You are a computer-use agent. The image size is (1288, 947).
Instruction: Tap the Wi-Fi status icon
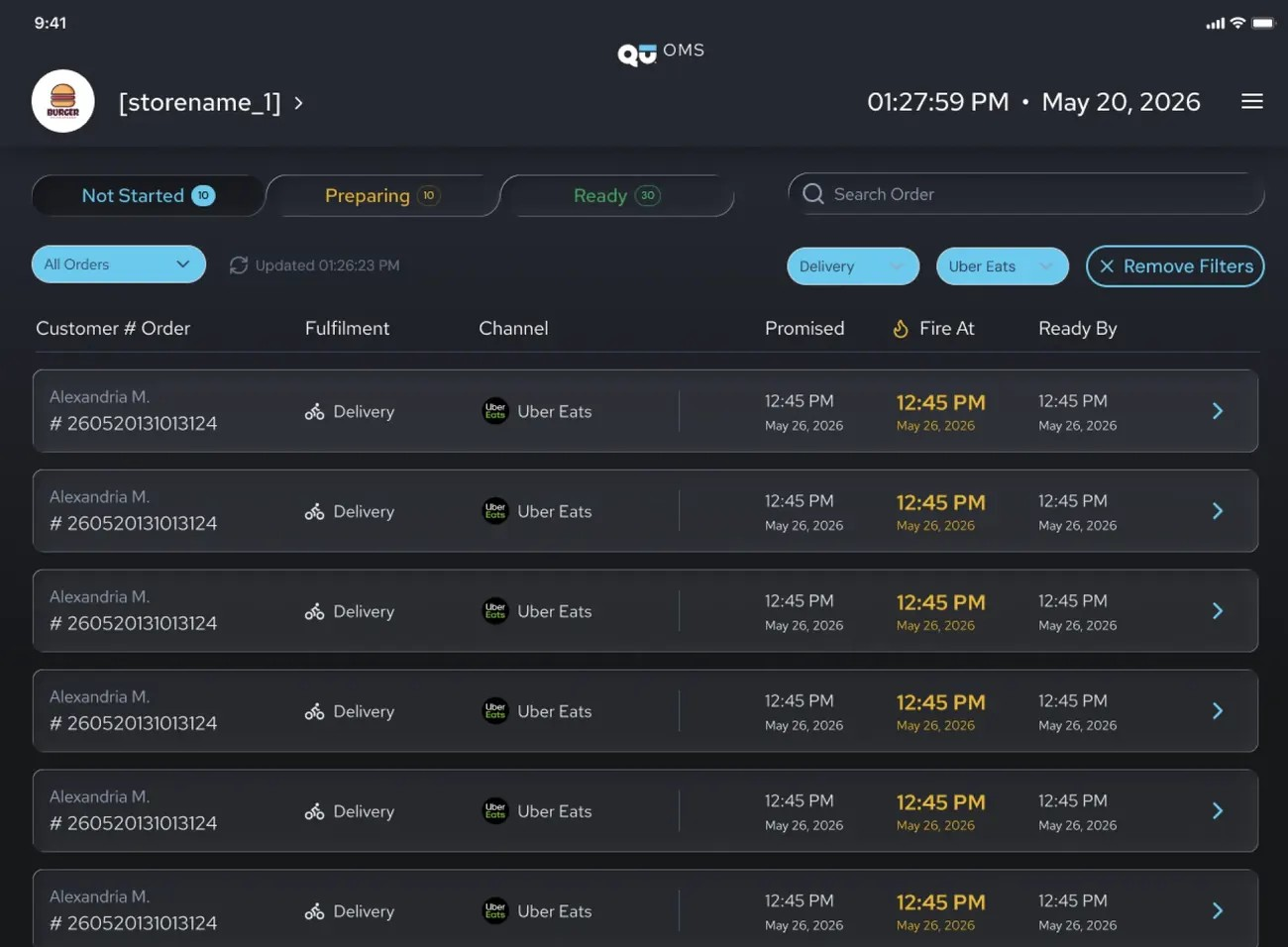coord(1237,23)
